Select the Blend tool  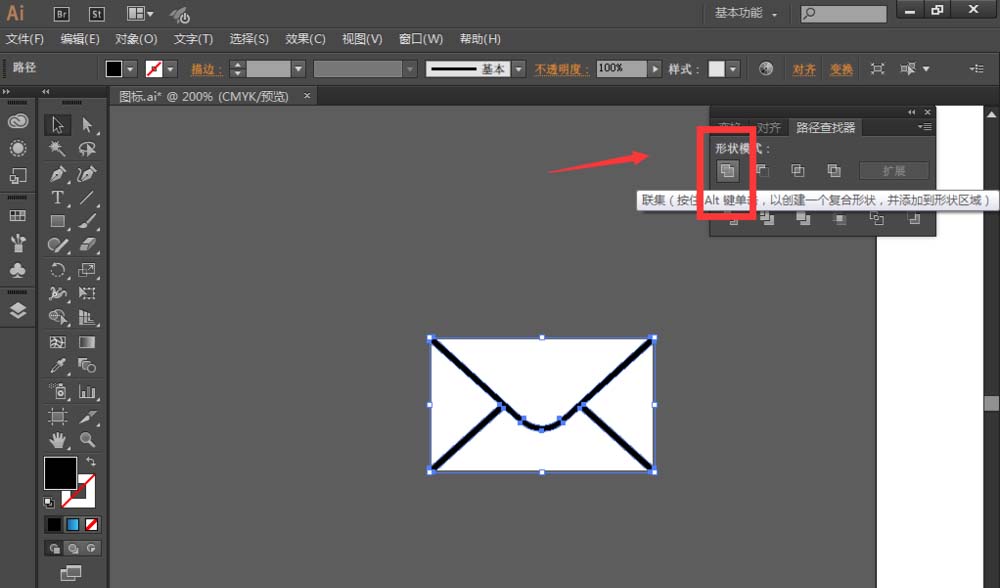(87, 366)
